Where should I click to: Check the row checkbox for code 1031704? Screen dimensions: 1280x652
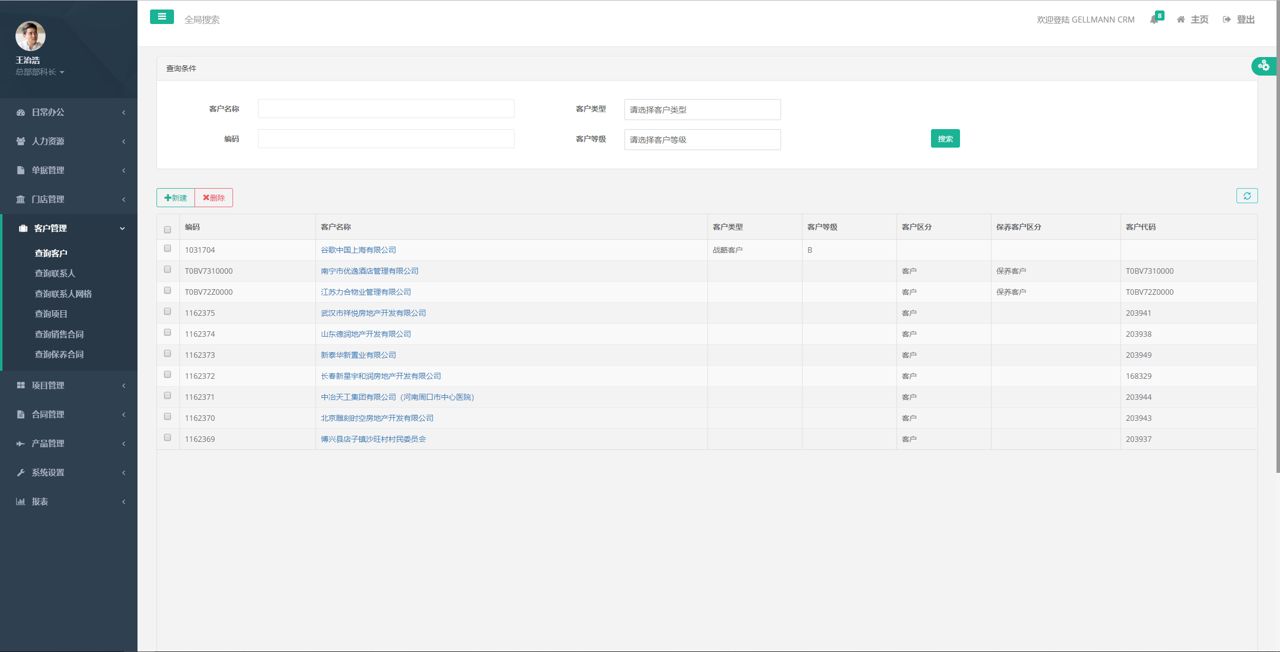pos(167,249)
